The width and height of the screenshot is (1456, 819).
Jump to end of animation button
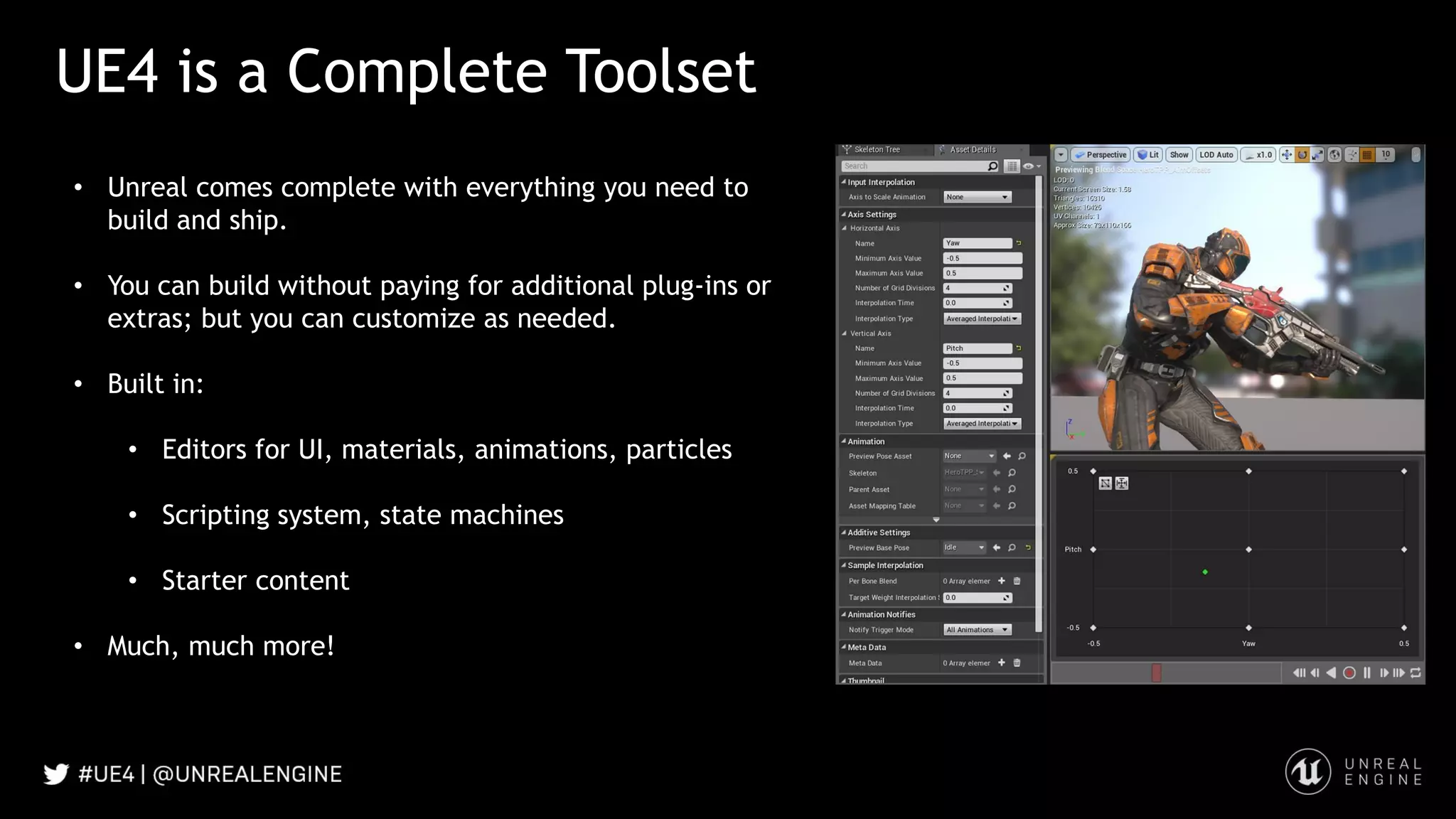[1398, 673]
